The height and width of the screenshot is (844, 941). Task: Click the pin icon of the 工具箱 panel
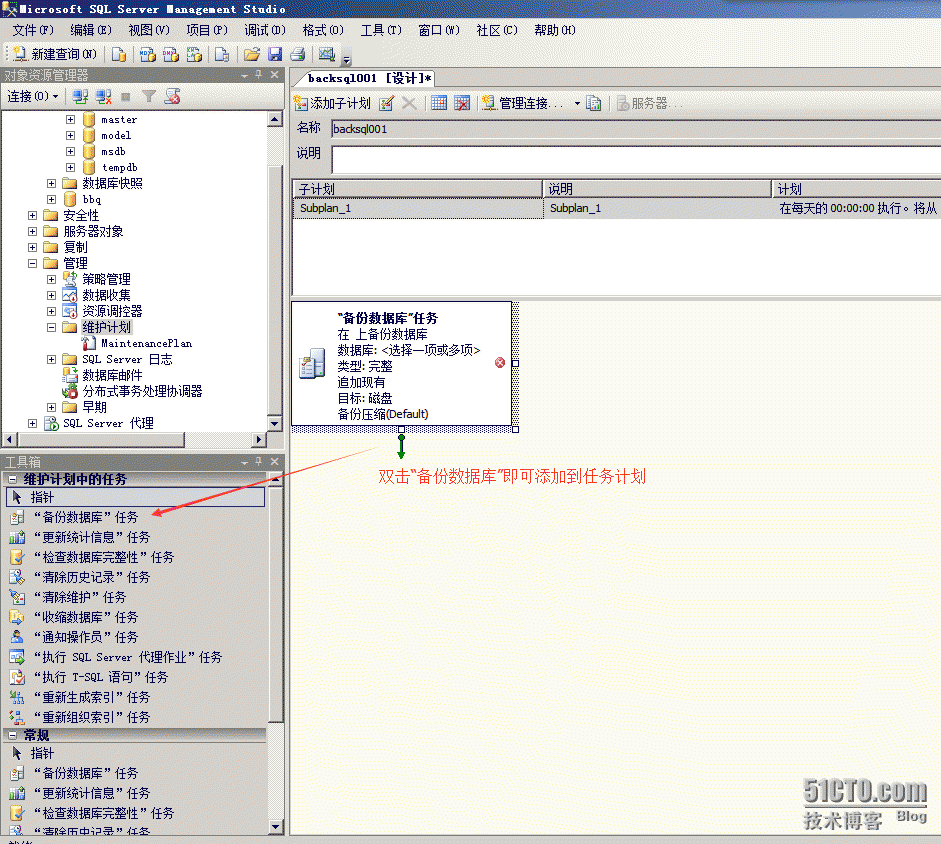[259, 461]
